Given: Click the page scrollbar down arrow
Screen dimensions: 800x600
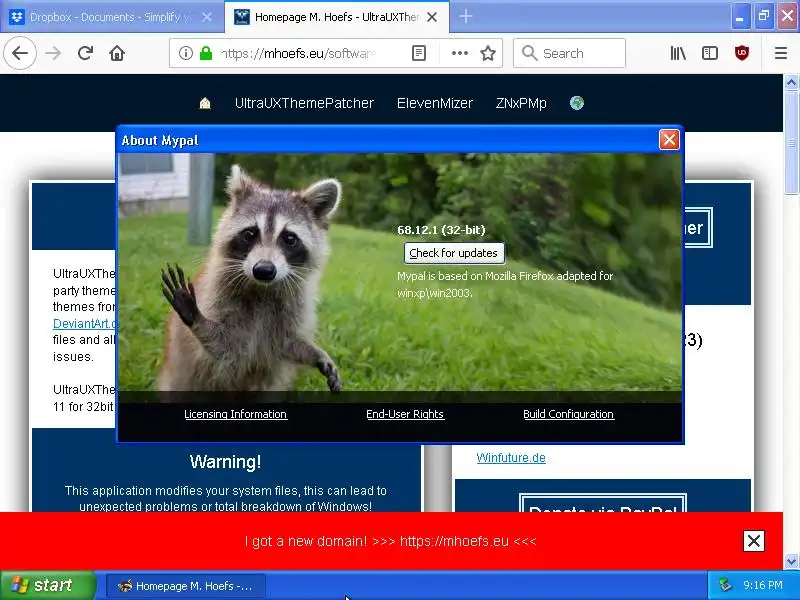Looking at the screenshot, I should point(791,562).
